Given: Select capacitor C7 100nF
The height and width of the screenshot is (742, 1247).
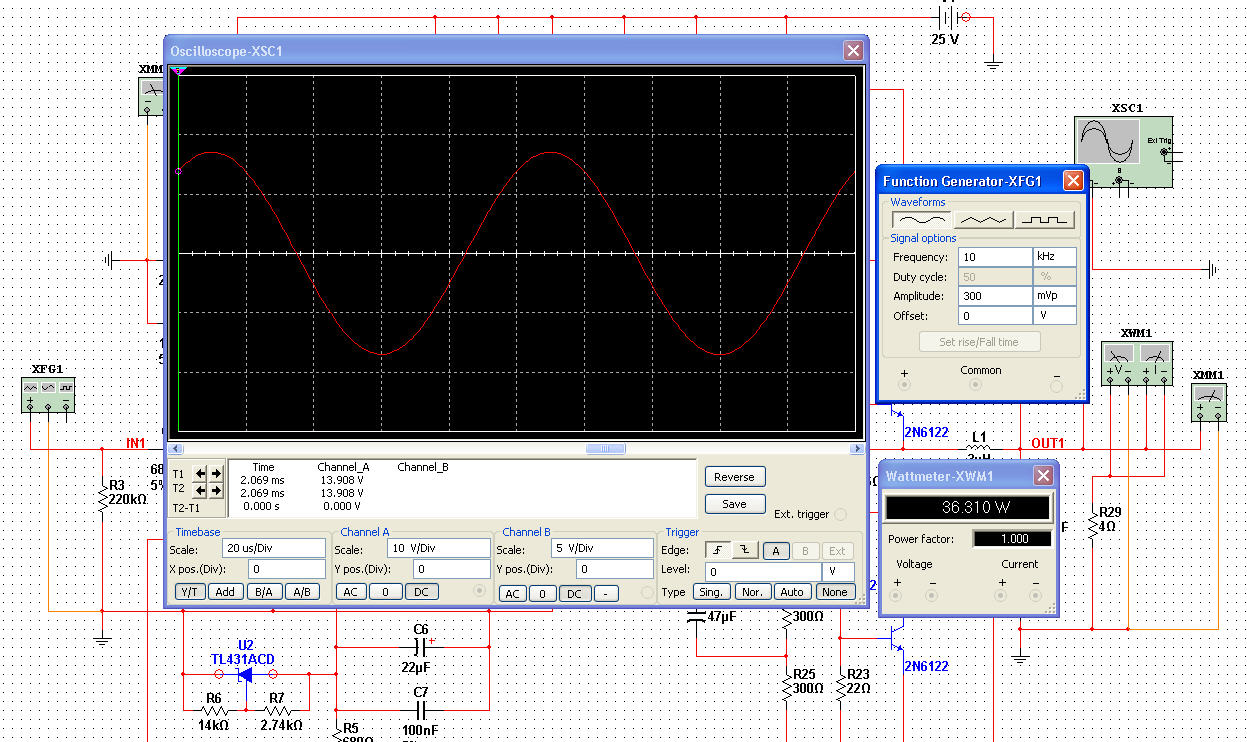Looking at the screenshot, I should click(421, 709).
